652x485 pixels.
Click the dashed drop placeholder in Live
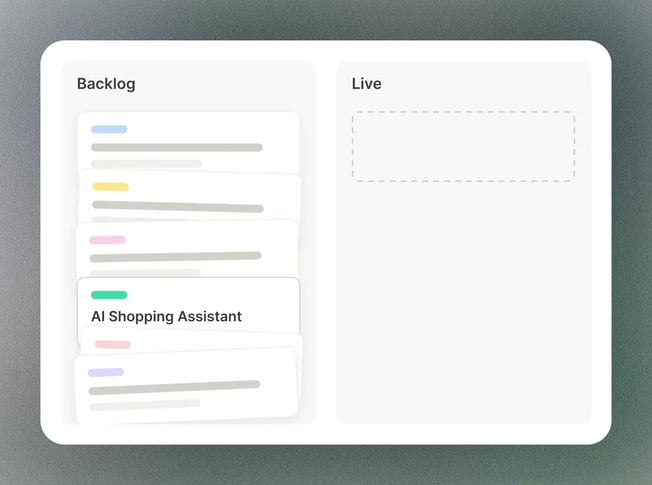[x=463, y=146]
